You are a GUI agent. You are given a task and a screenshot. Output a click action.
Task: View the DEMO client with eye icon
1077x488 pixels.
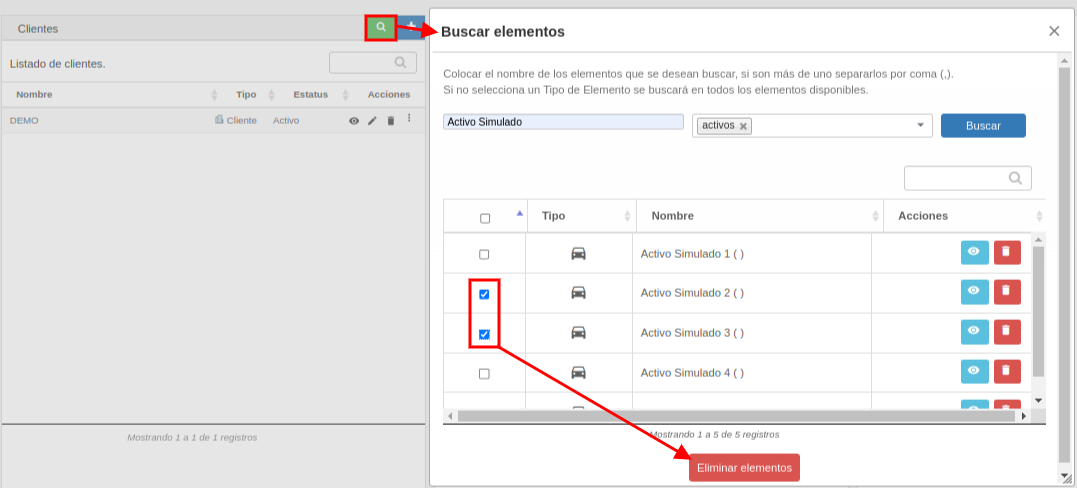[354, 121]
